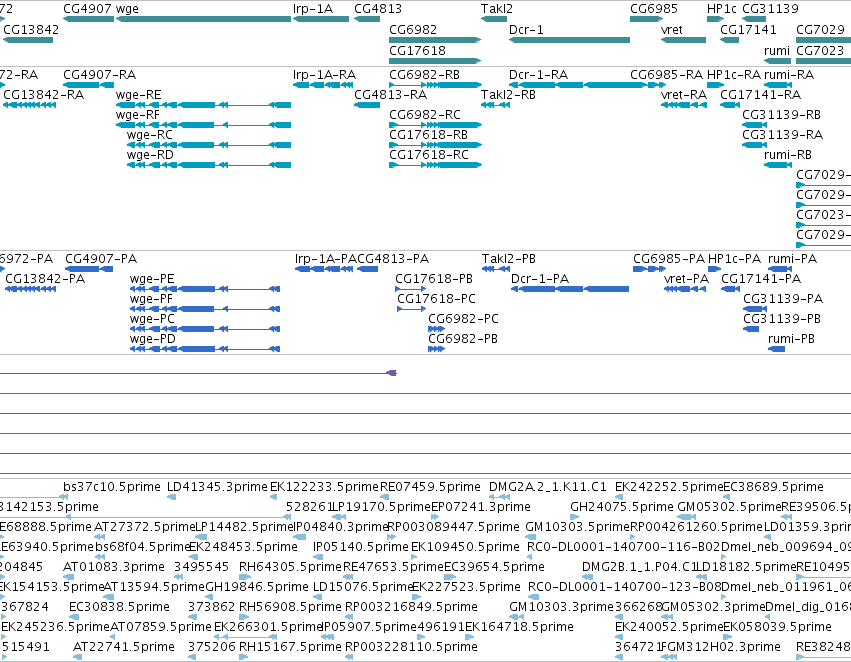Click the 'TakI2-RB' transcript label
This screenshot has width=851, height=662.
click(x=508, y=95)
